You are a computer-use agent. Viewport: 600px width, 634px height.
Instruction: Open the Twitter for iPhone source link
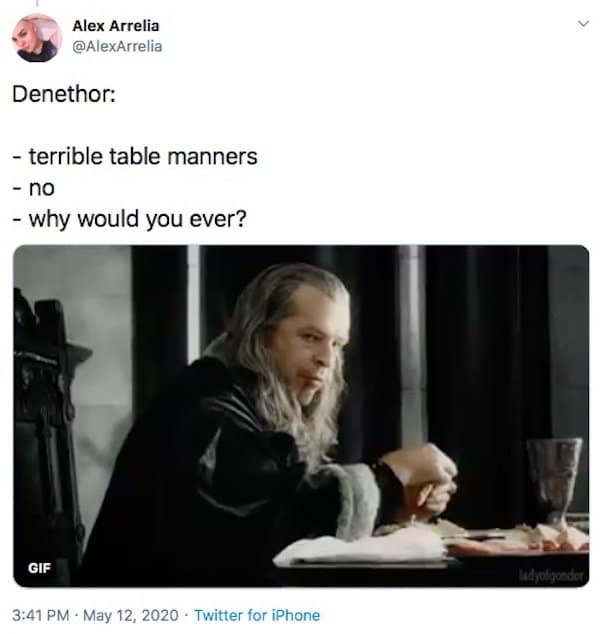click(x=257, y=615)
